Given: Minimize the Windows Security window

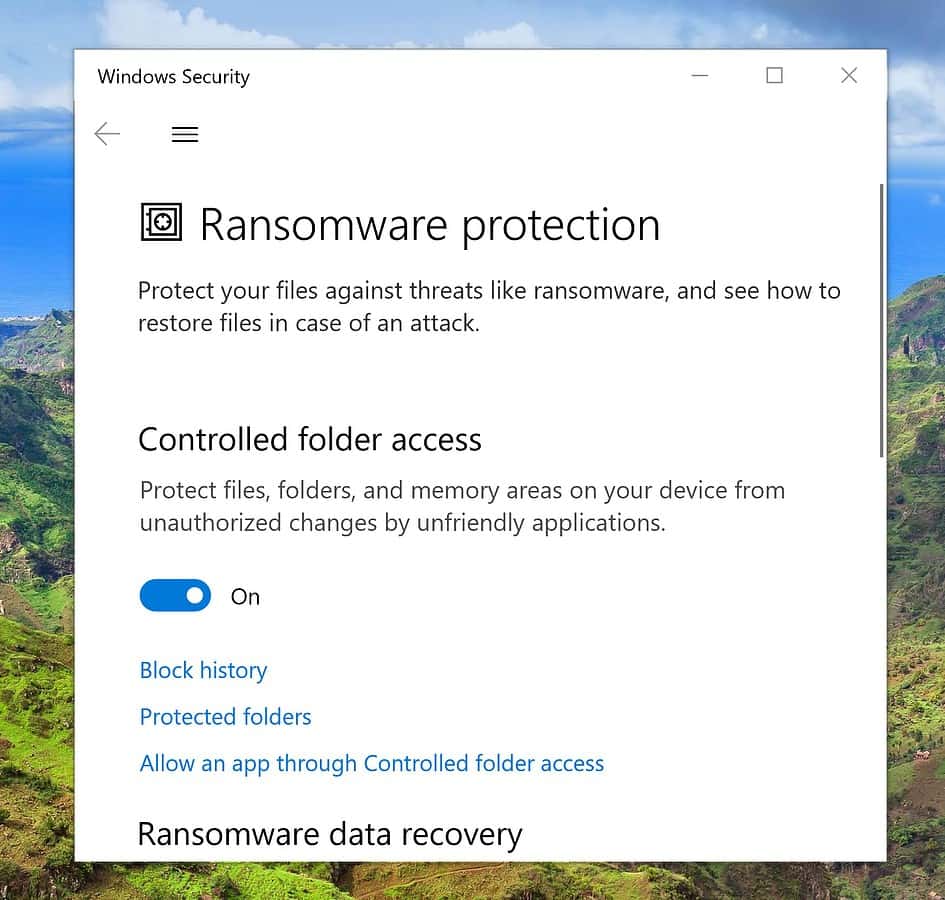Looking at the screenshot, I should pyautogui.click(x=699, y=75).
